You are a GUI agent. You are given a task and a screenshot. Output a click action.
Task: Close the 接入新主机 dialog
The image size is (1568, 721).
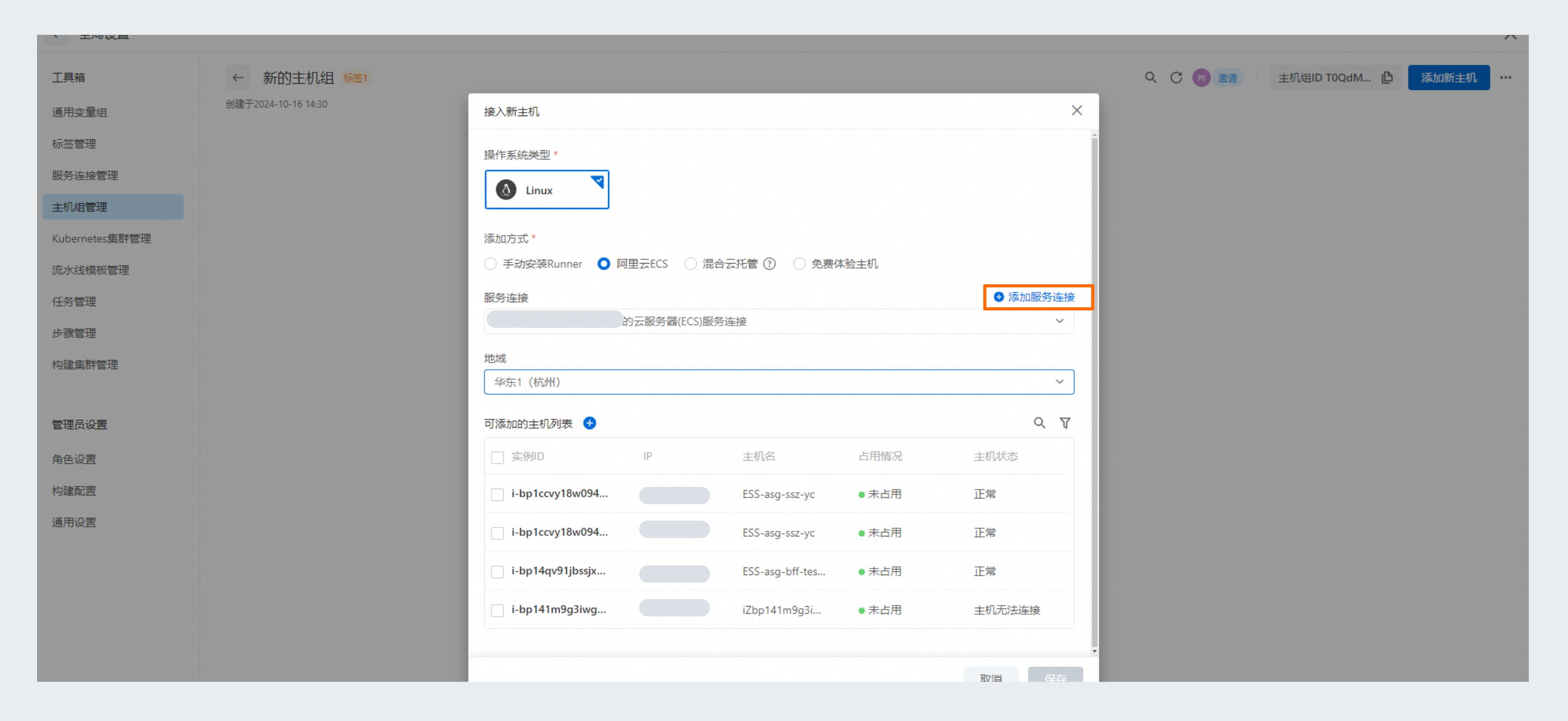tap(1077, 110)
